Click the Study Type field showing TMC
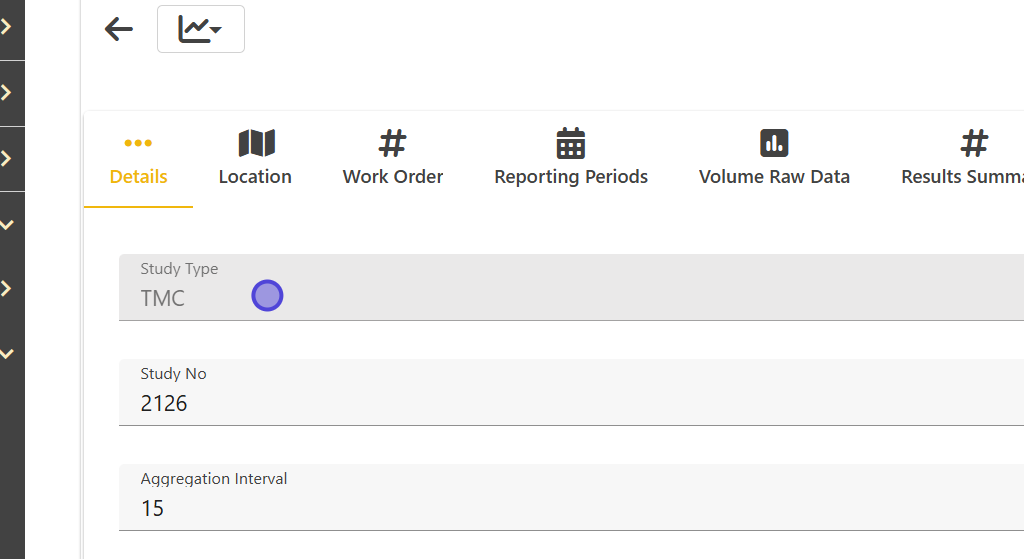The width and height of the screenshot is (1024, 559). coord(570,298)
